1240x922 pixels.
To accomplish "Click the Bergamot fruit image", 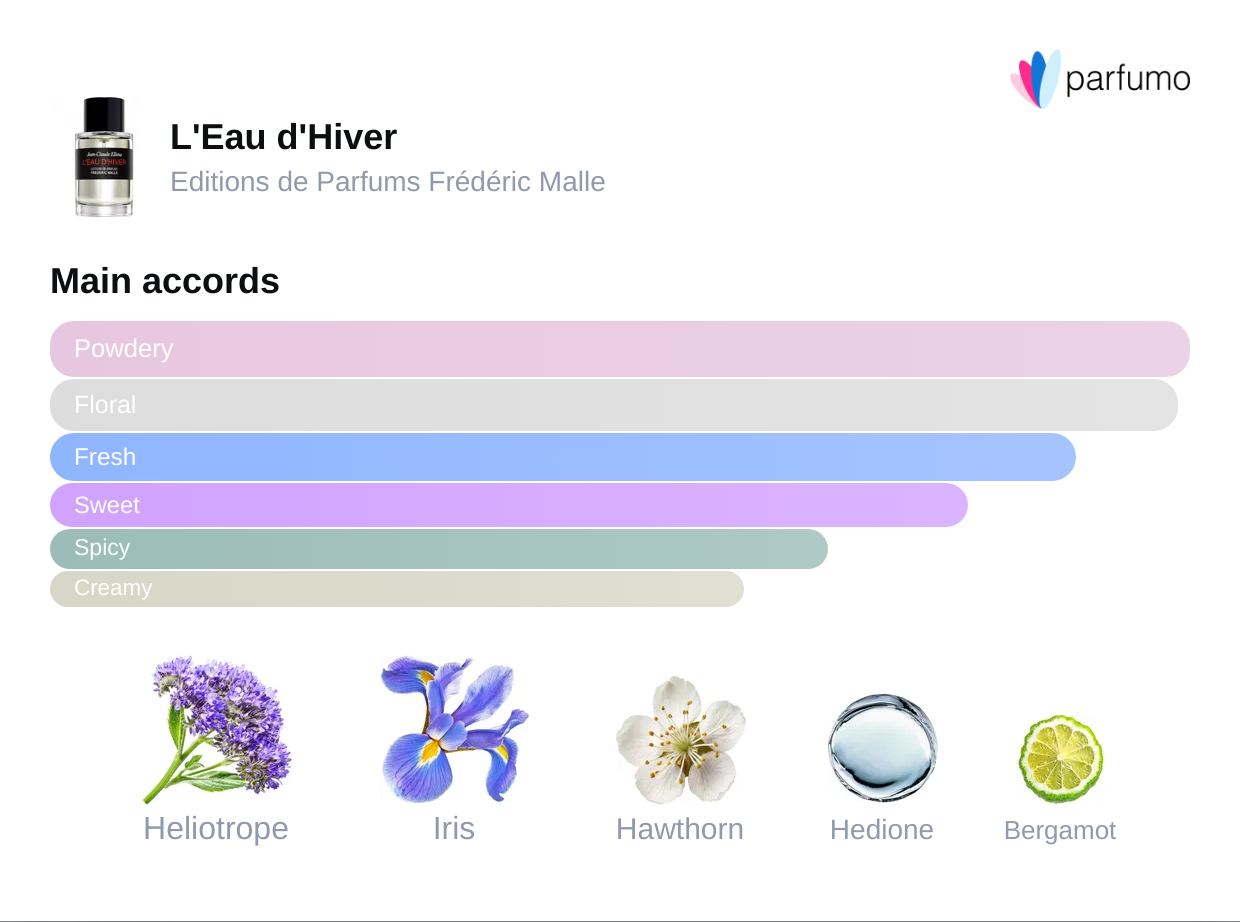I will pyautogui.click(x=1060, y=758).
